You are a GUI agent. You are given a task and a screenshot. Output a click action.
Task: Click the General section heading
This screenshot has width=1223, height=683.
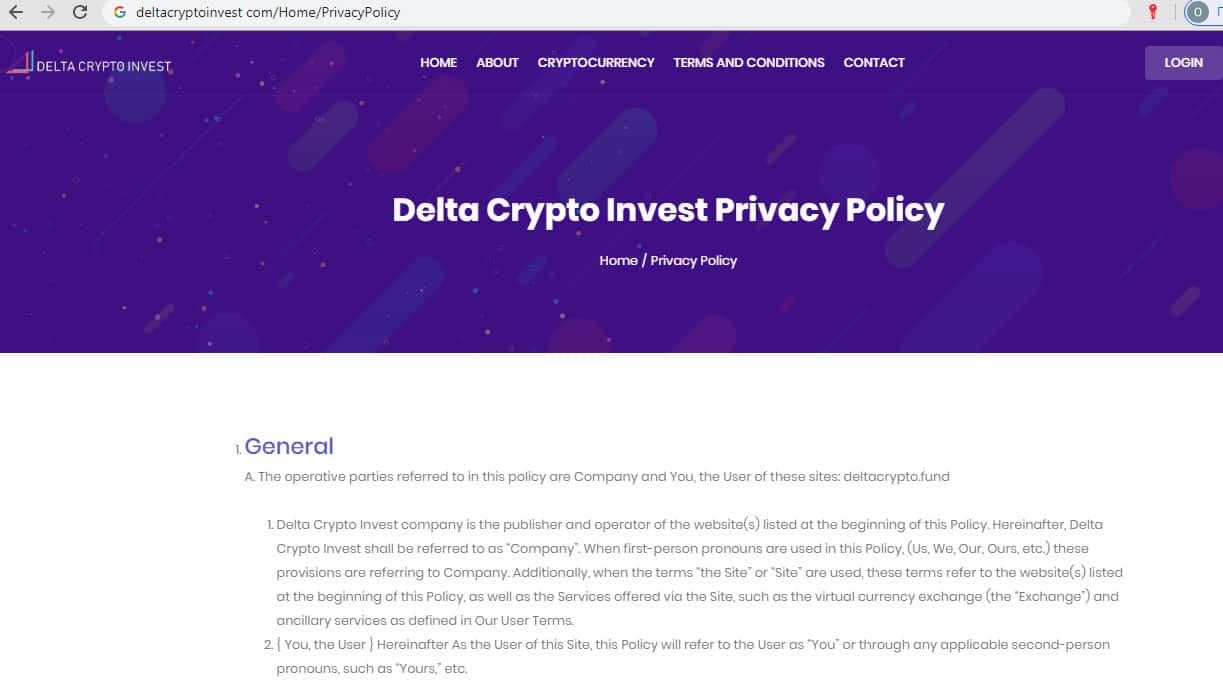pos(289,446)
